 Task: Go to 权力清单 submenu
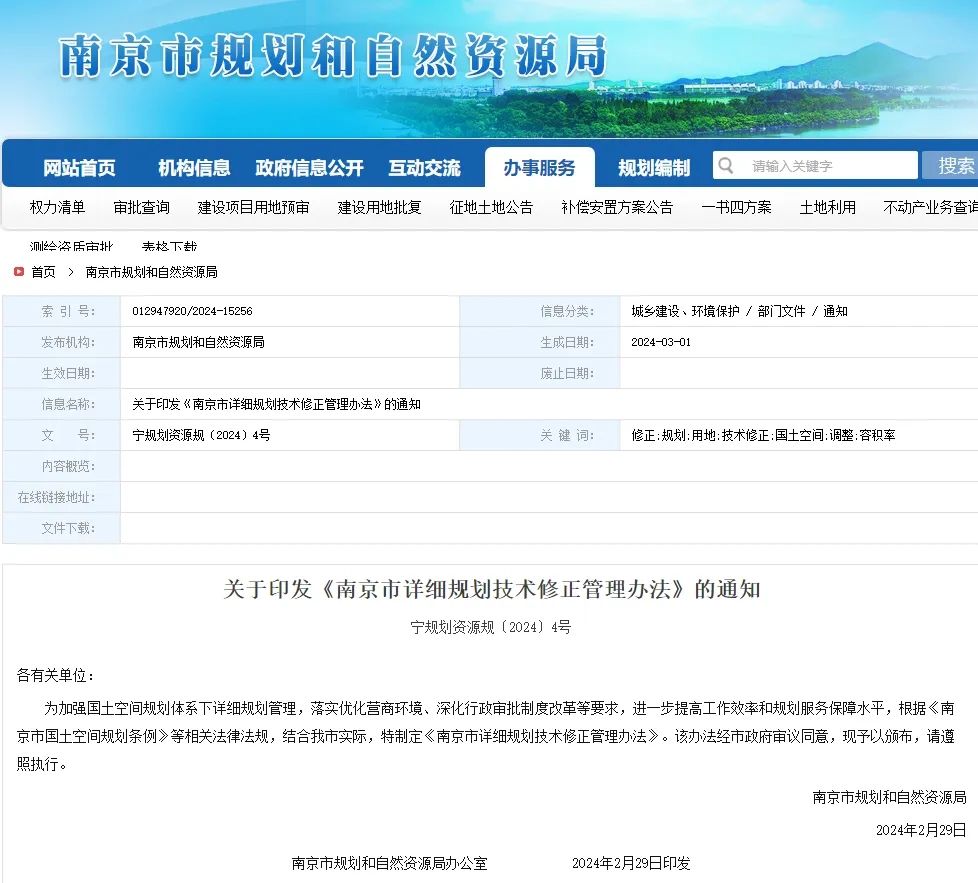click(x=57, y=207)
